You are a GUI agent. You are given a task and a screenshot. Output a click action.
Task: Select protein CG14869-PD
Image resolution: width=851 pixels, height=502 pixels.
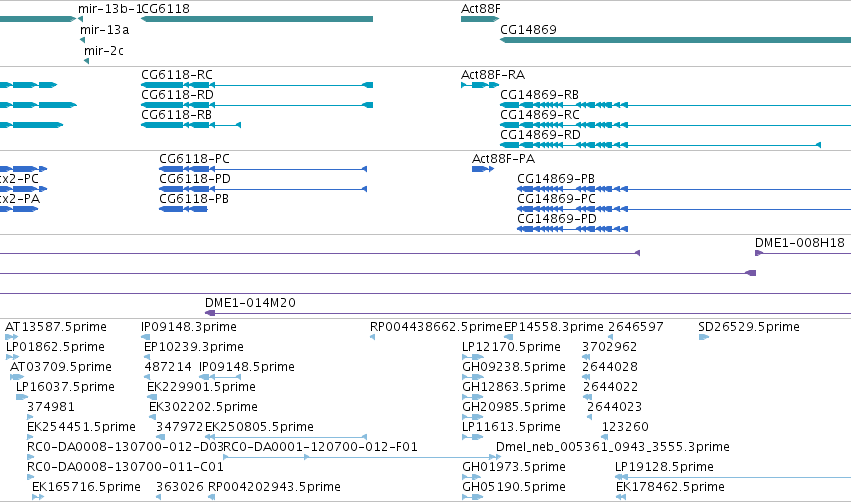pyautogui.click(x=573, y=229)
